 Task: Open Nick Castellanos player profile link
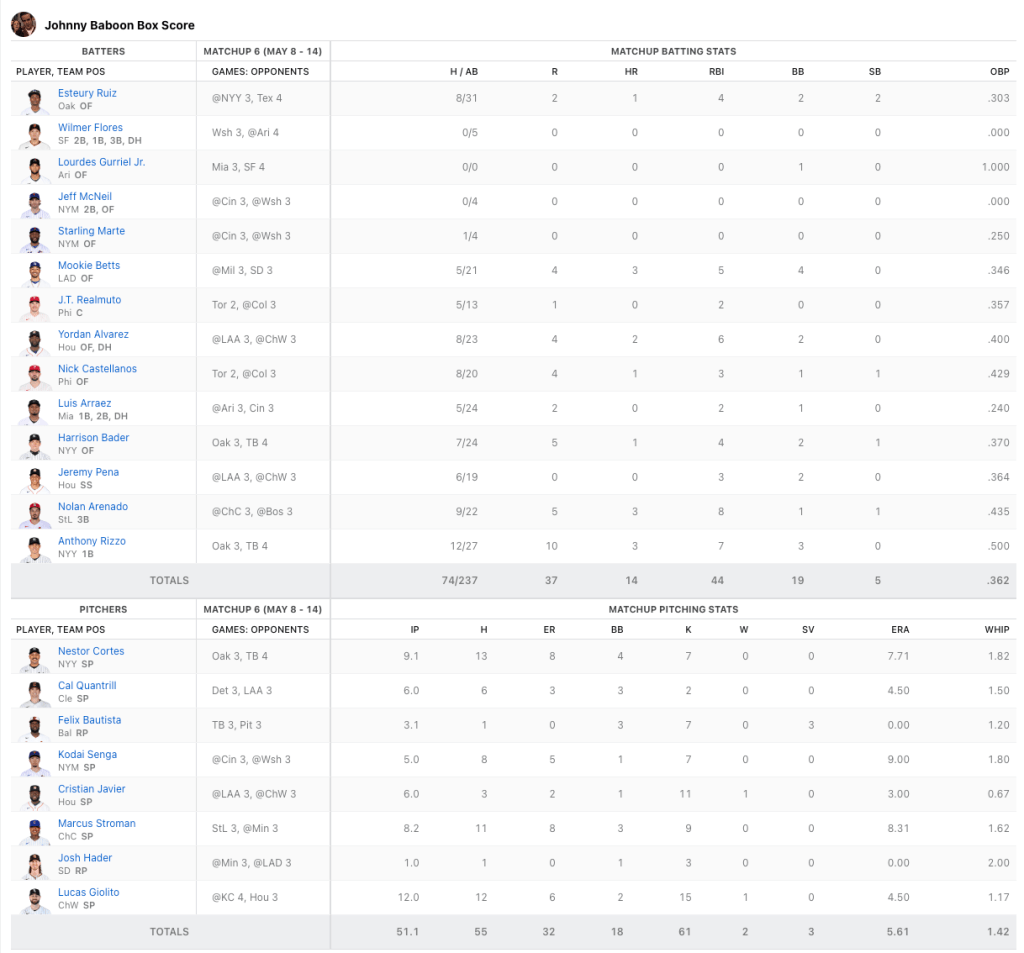[x=97, y=369]
